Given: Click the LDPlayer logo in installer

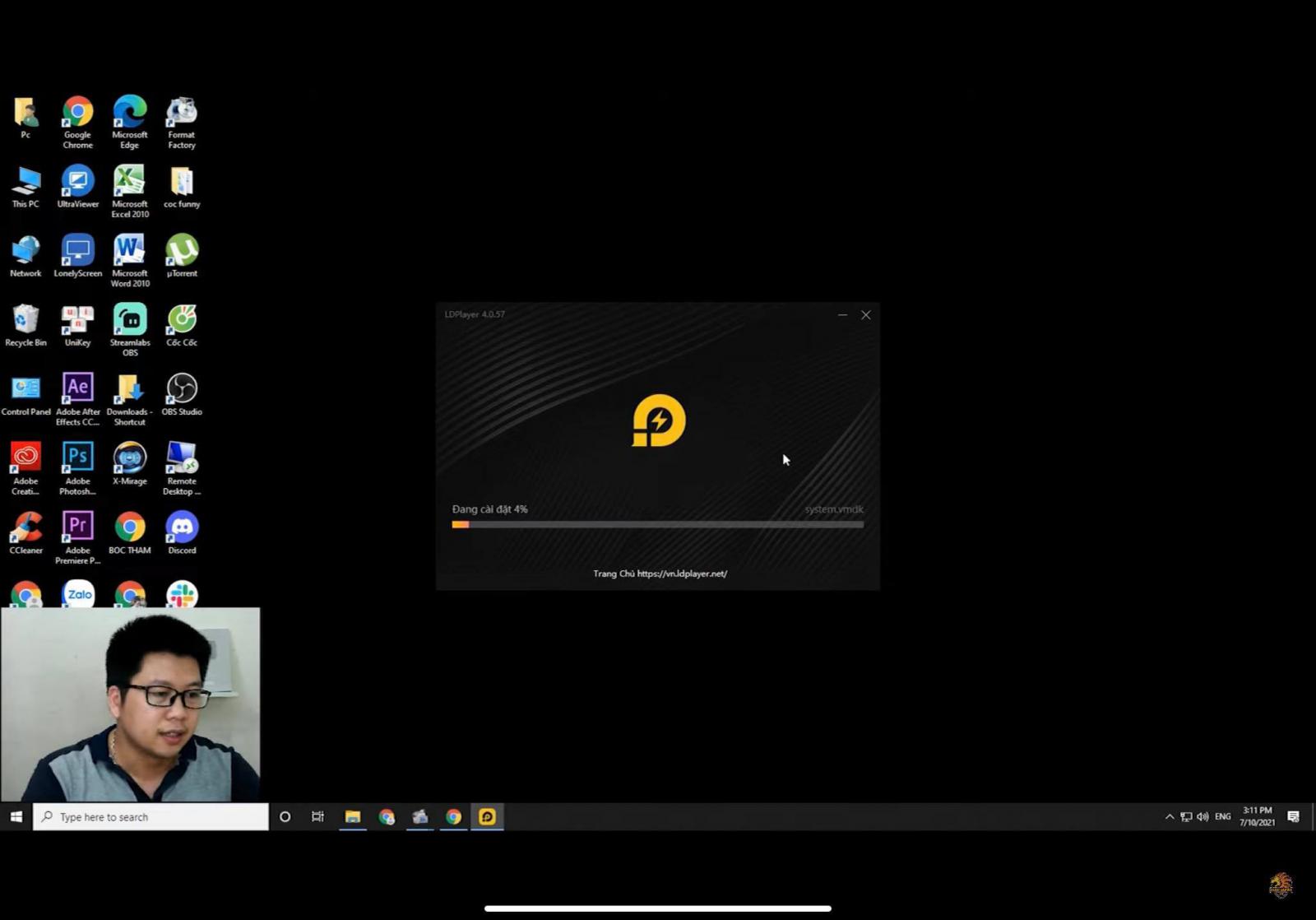Looking at the screenshot, I should tap(658, 421).
